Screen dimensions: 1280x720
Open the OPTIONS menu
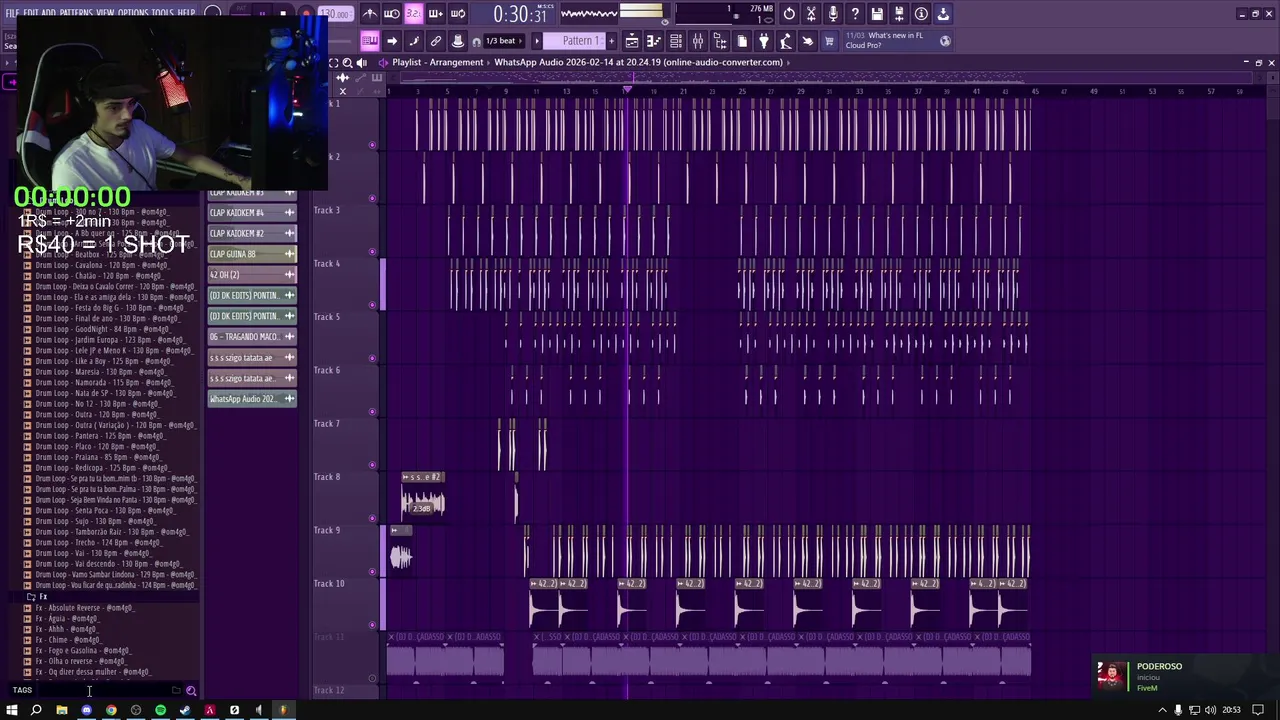click(133, 13)
